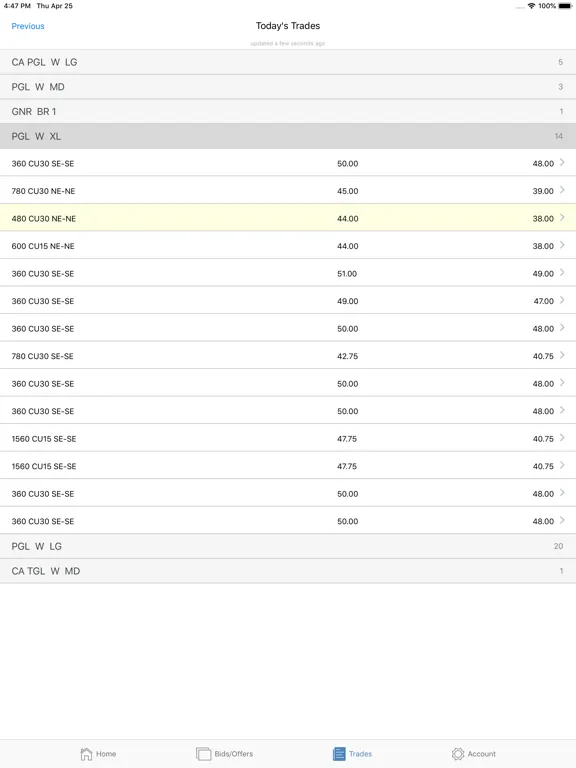The image size is (576, 768).
Task: Tap the 4:47 PM clock
Action: coord(17,6)
